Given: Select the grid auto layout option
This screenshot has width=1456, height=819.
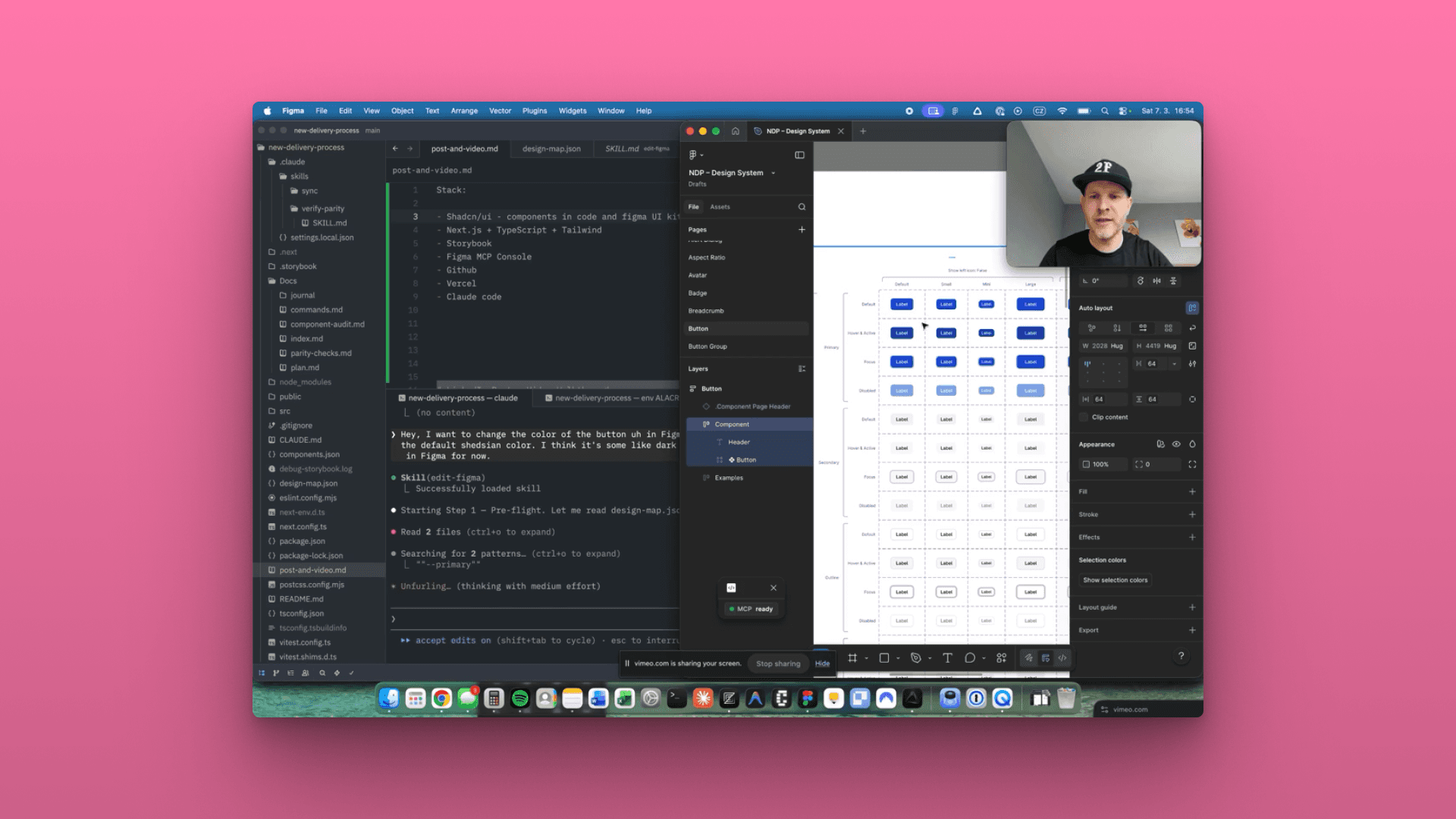Looking at the screenshot, I should click(1169, 328).
